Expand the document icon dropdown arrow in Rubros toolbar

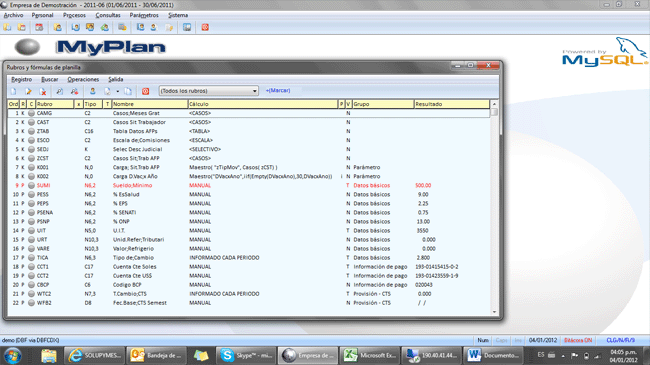[x=118, y=91]
